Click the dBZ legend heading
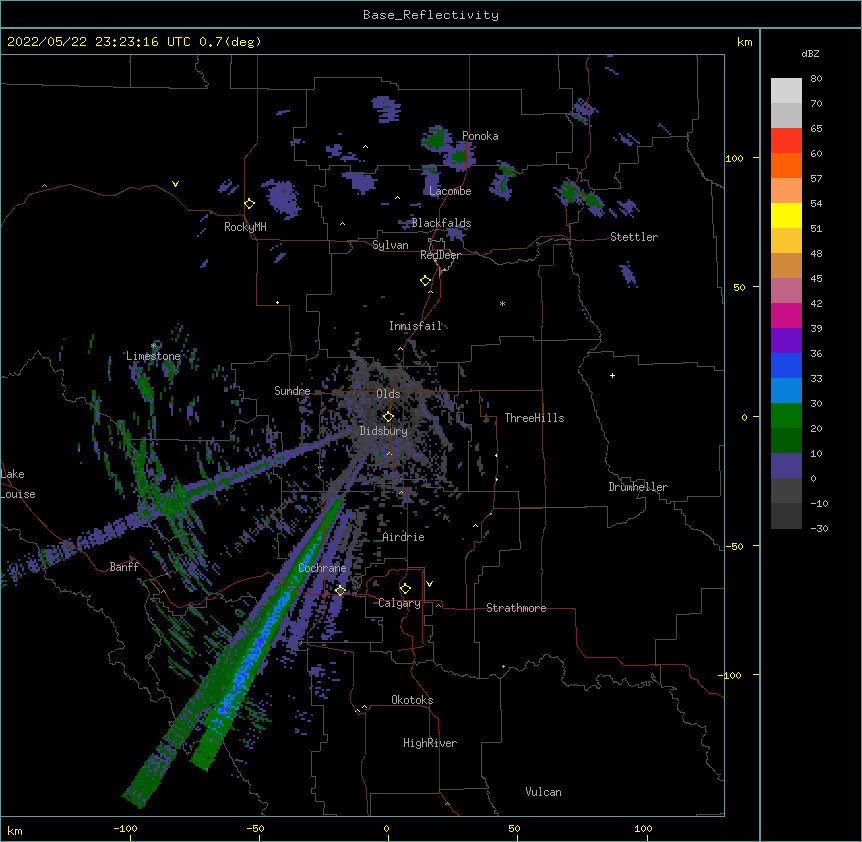Screen dimensions: 862x842 [810, 53]
